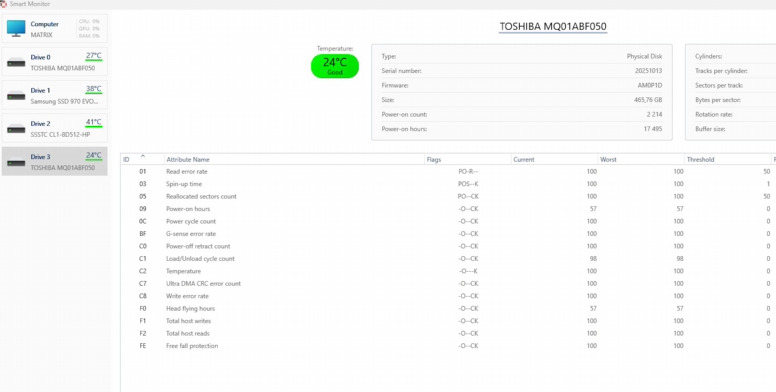Image resolution: width=776 pixels, height=392 pixels.
Task: Click the Drive 1 Samsung SSD disk icon
Action: (16, 96)
